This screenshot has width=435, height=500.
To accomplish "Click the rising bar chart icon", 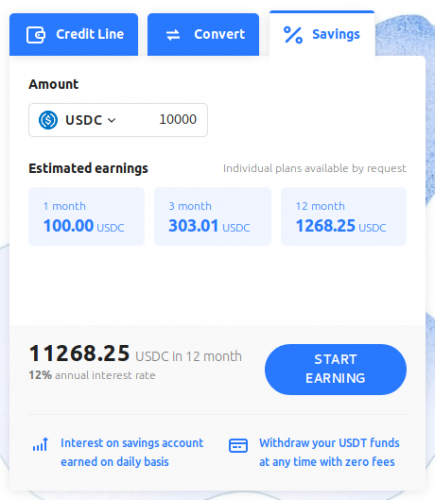I will (40, 445).
